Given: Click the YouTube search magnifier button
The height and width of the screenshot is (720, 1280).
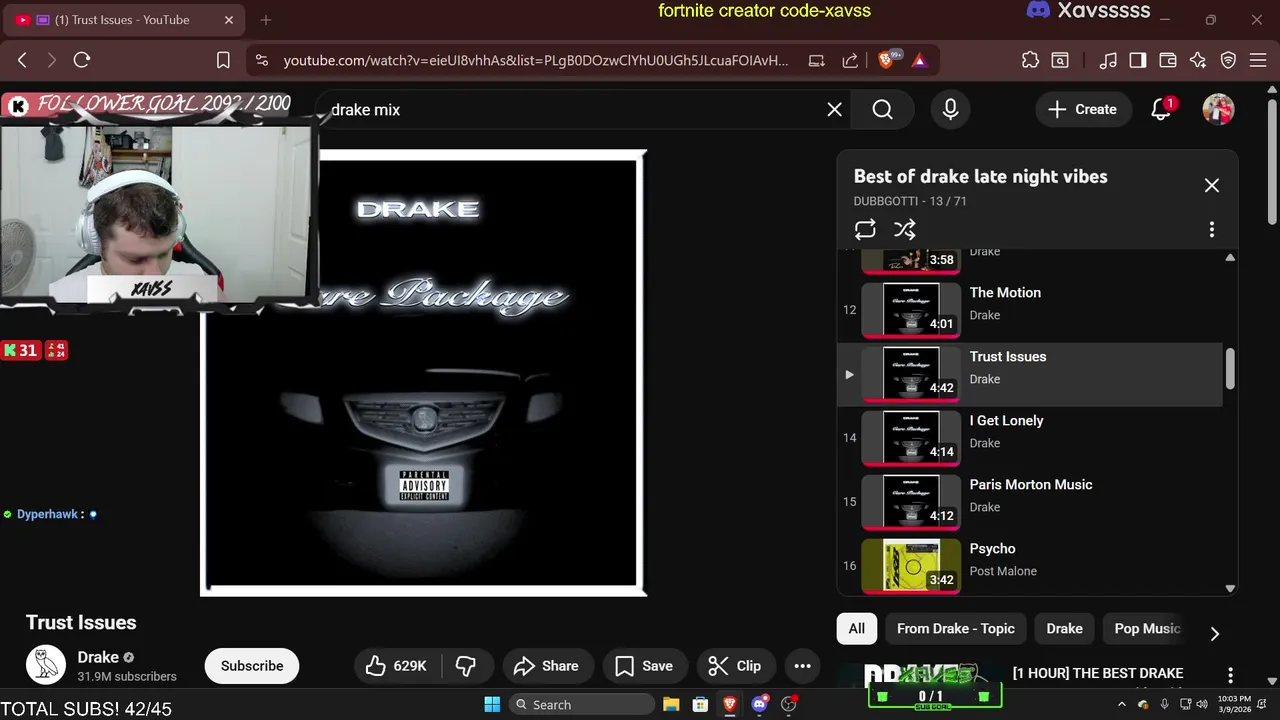Looking at the screenshot, I should [882, 109].
